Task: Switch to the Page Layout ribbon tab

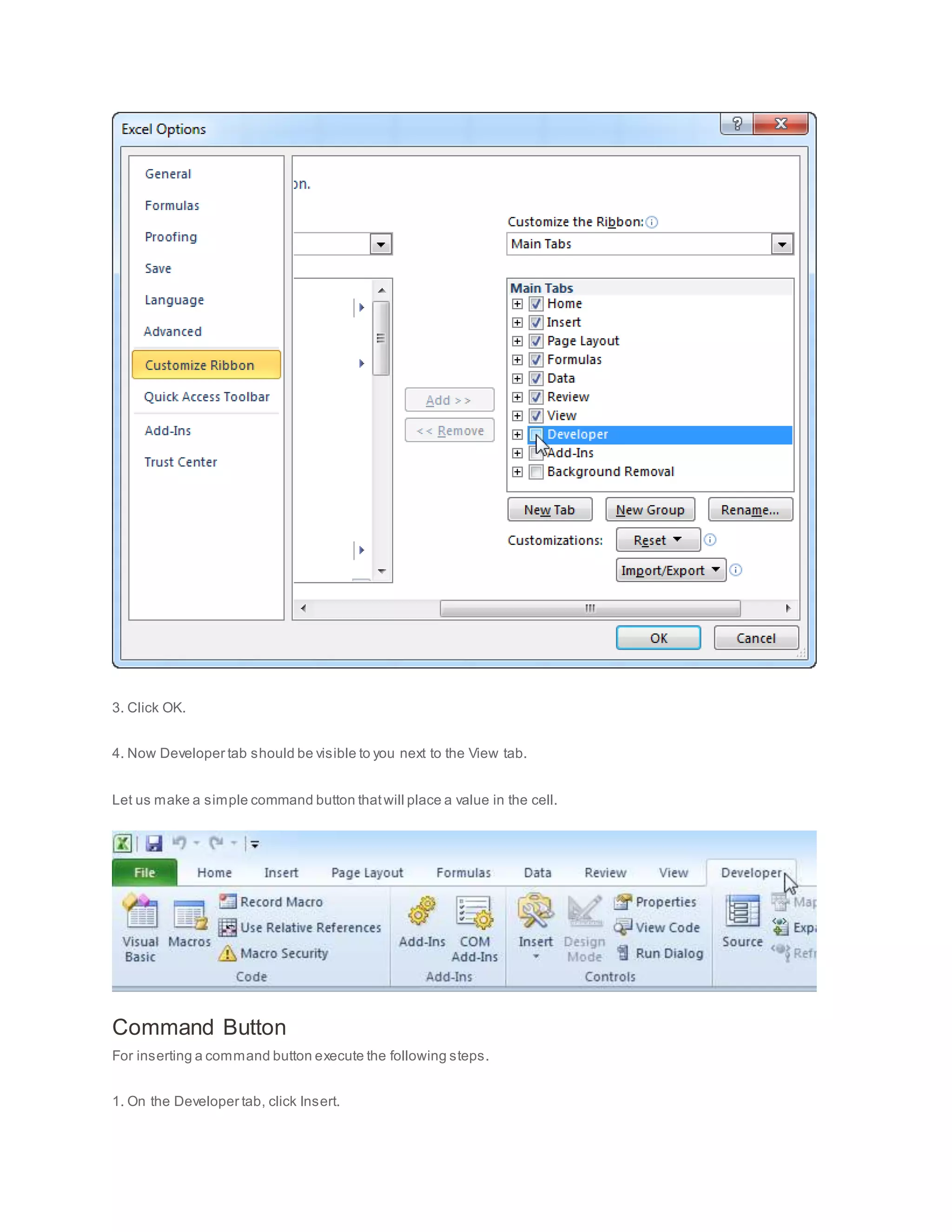Action: click(367, 873)
